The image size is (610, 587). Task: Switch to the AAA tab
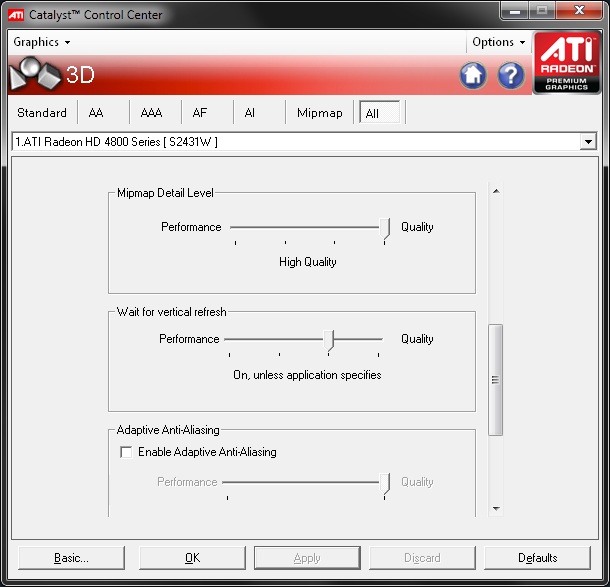point(151,113)
